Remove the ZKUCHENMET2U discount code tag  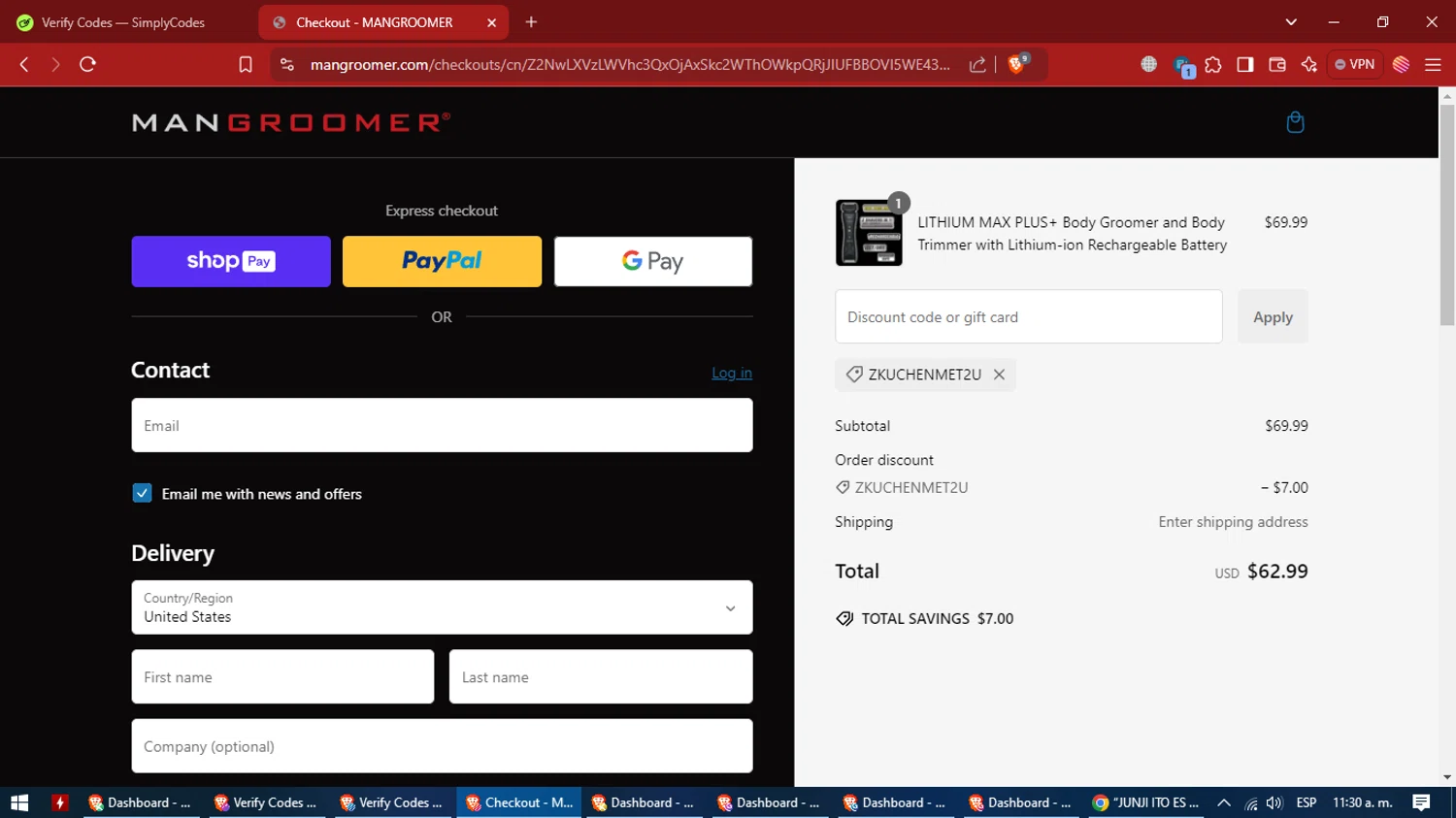999,375
